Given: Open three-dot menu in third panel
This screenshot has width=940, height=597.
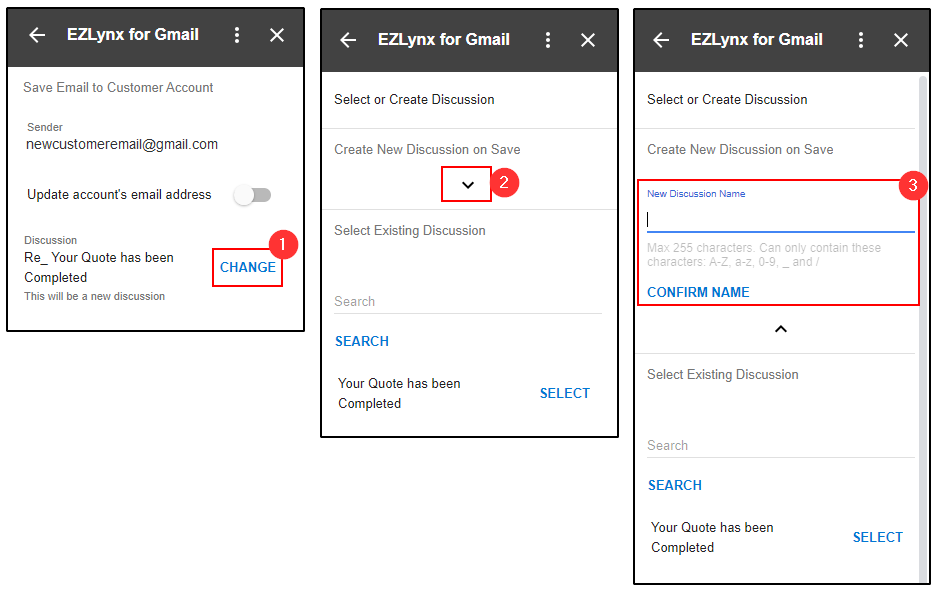Looking at the screenshot, I should [861, 40].
